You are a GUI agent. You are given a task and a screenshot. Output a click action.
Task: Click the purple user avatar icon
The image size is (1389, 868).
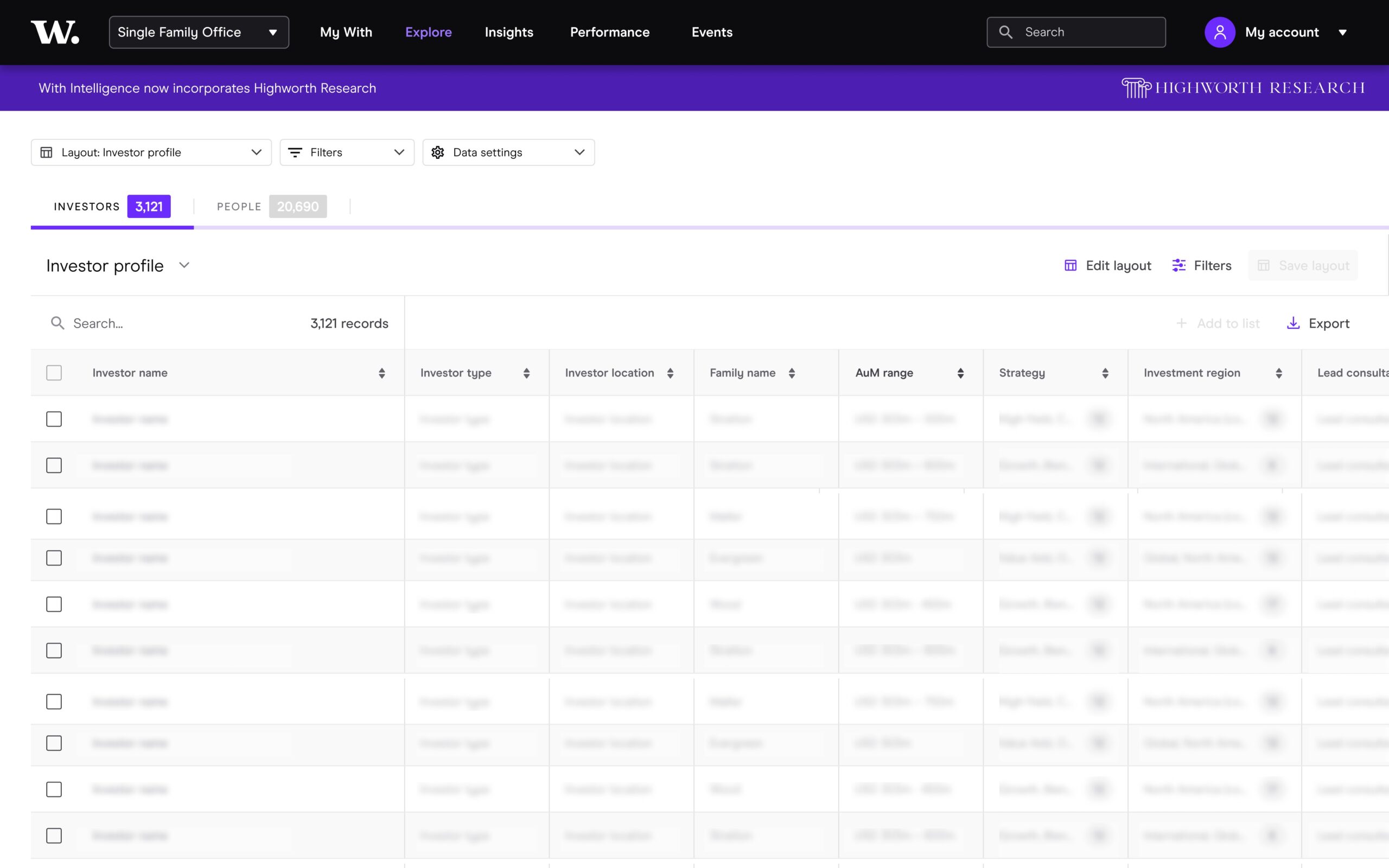(1220, 32)
